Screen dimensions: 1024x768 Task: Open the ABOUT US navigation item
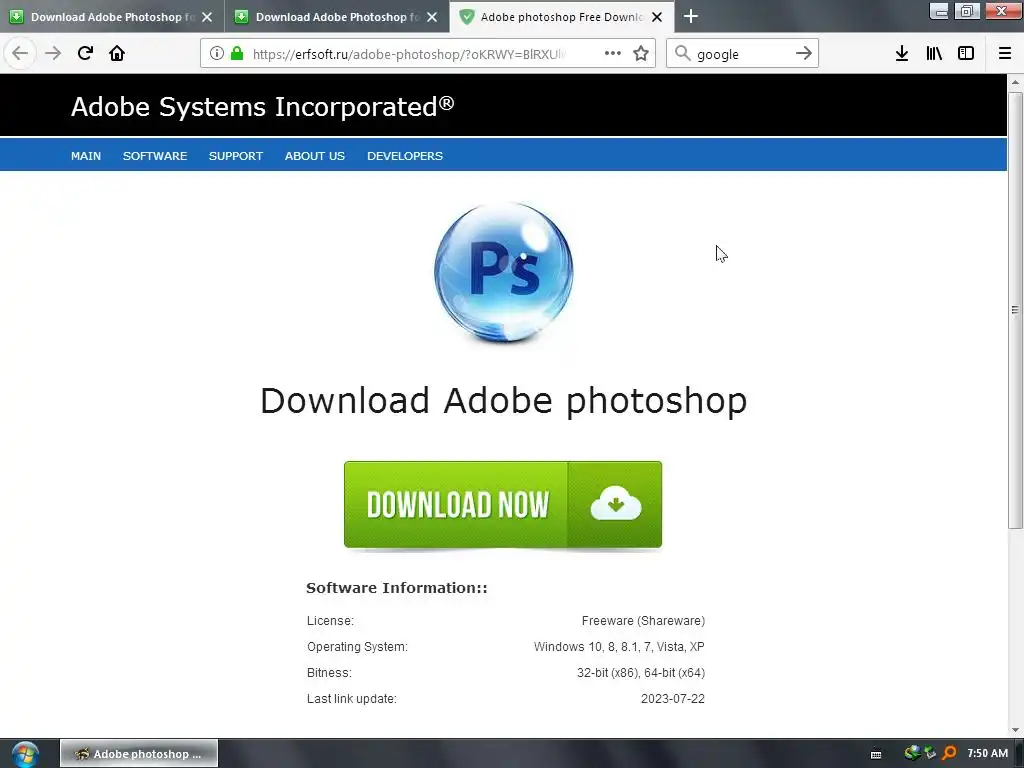pos(315,156)
